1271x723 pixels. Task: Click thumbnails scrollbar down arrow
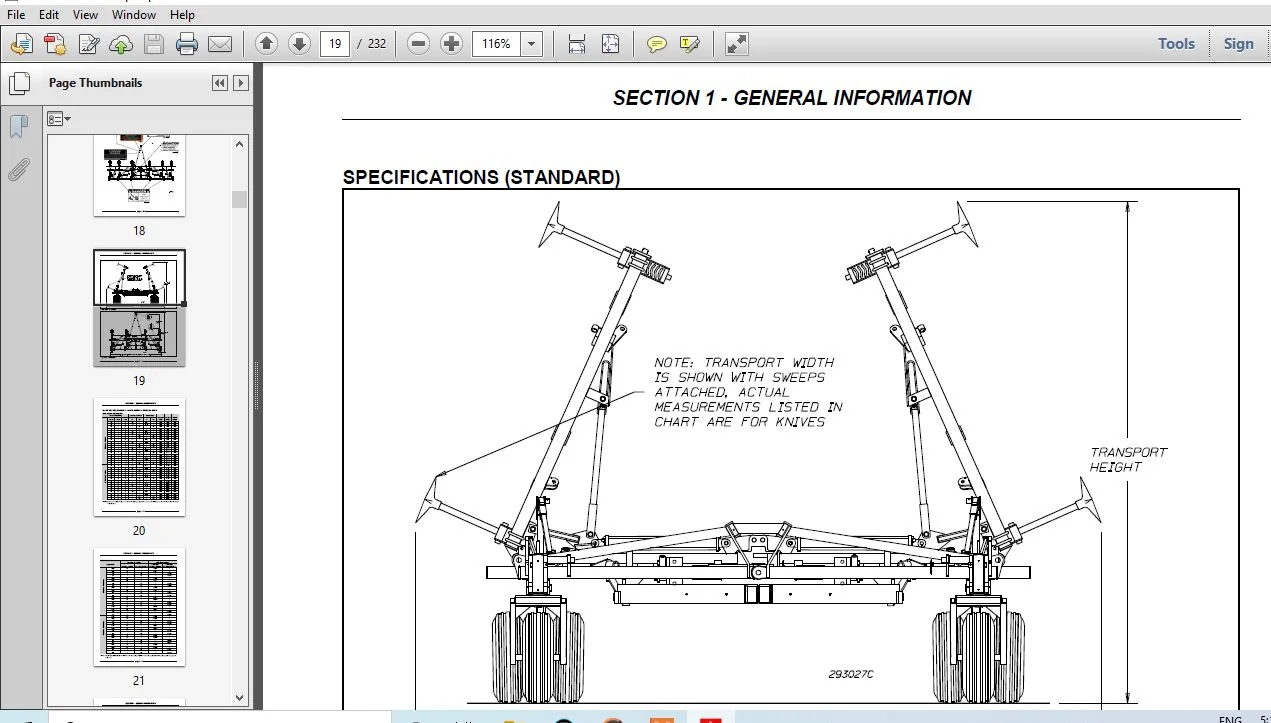pyautogui.click(x=239, y=698)
